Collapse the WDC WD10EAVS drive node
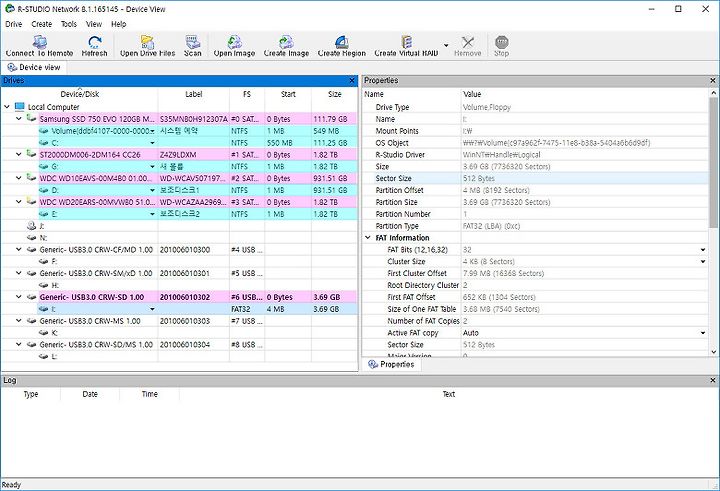720x491 pixels. (x=19, y=178)
